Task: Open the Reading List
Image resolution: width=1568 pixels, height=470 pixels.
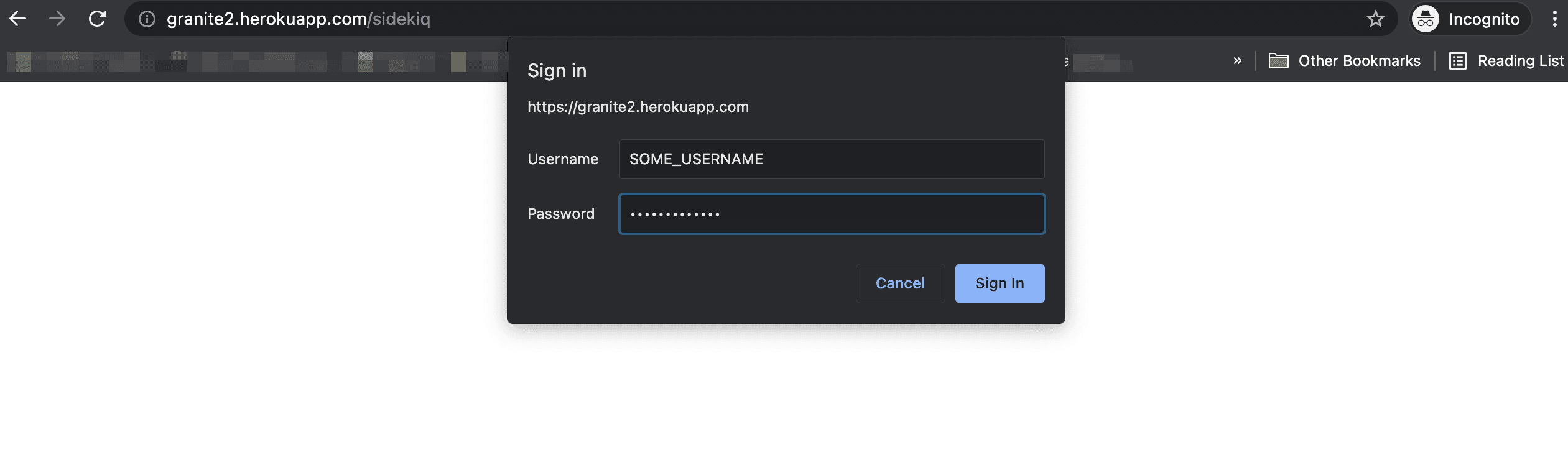Action: pyautogui.click(x=1506, y=61)
